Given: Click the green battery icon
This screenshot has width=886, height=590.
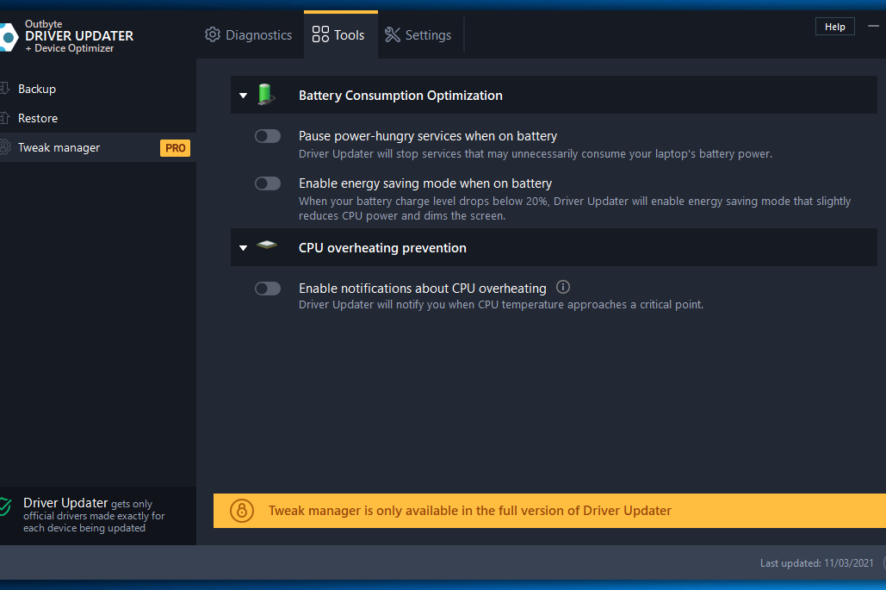Looking at the screenshot, I should (x=266, y=95).
